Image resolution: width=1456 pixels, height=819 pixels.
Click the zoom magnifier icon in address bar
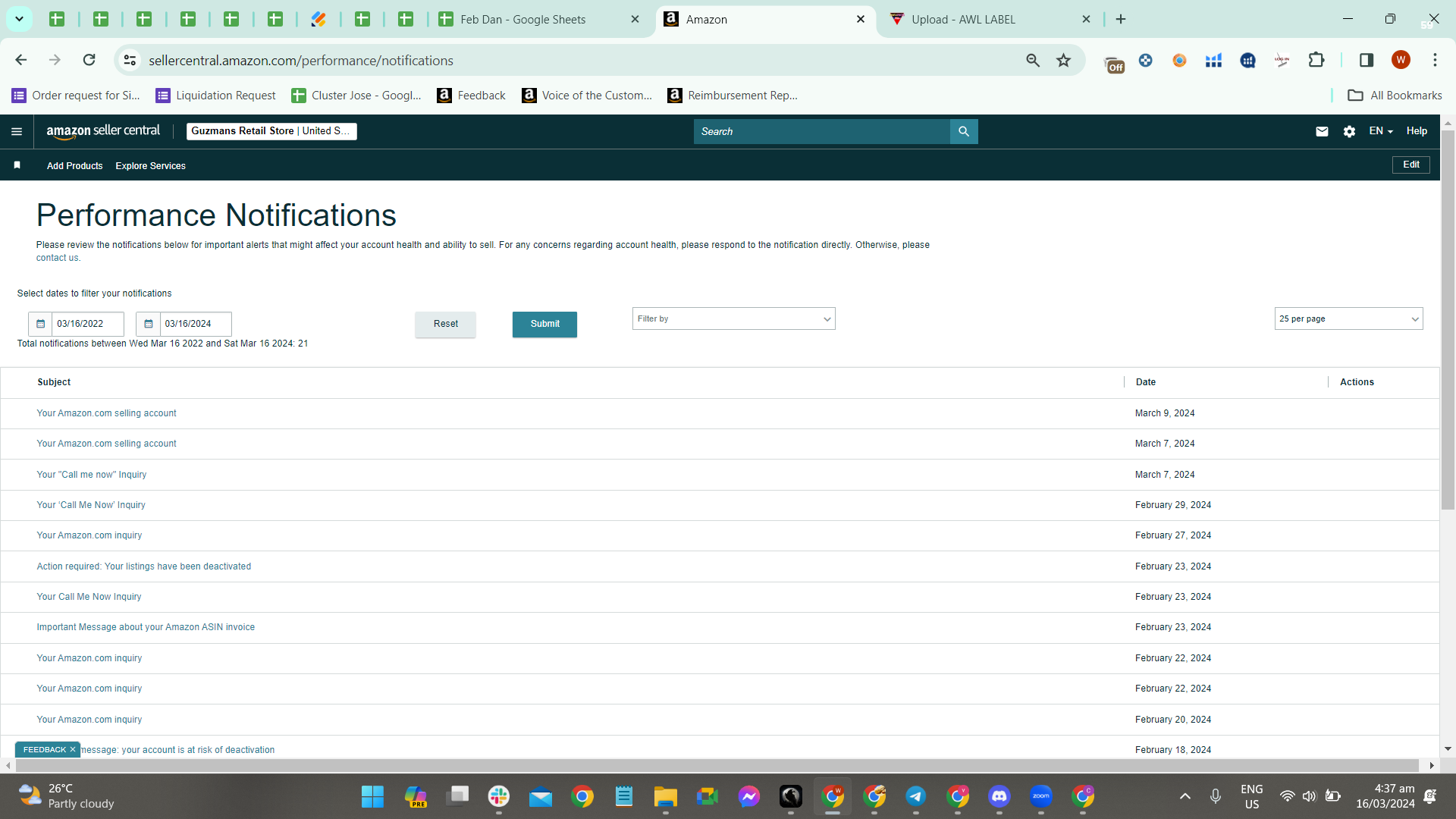1033,60
